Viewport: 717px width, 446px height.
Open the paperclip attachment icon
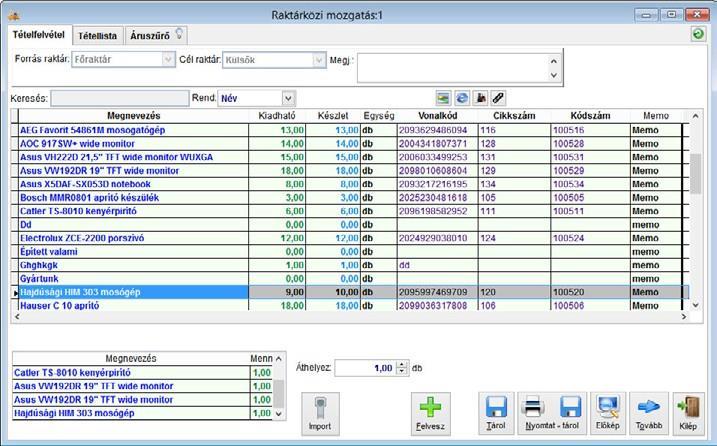[x=498, y=98]
